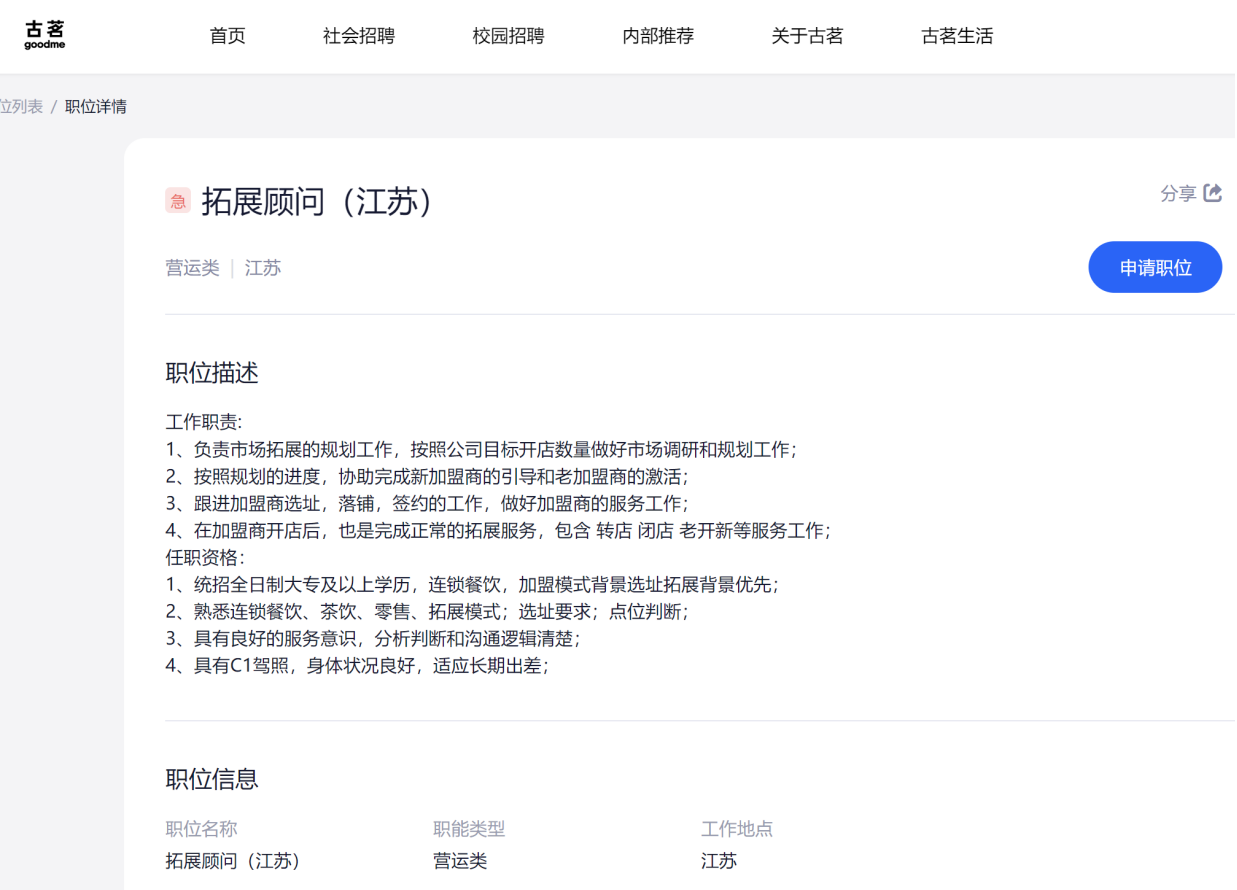Image resolution: width=1237 pixels, height=890 pixels.
Task: Click the red 急 urgent badge
Action: click(x=178, y=201)
